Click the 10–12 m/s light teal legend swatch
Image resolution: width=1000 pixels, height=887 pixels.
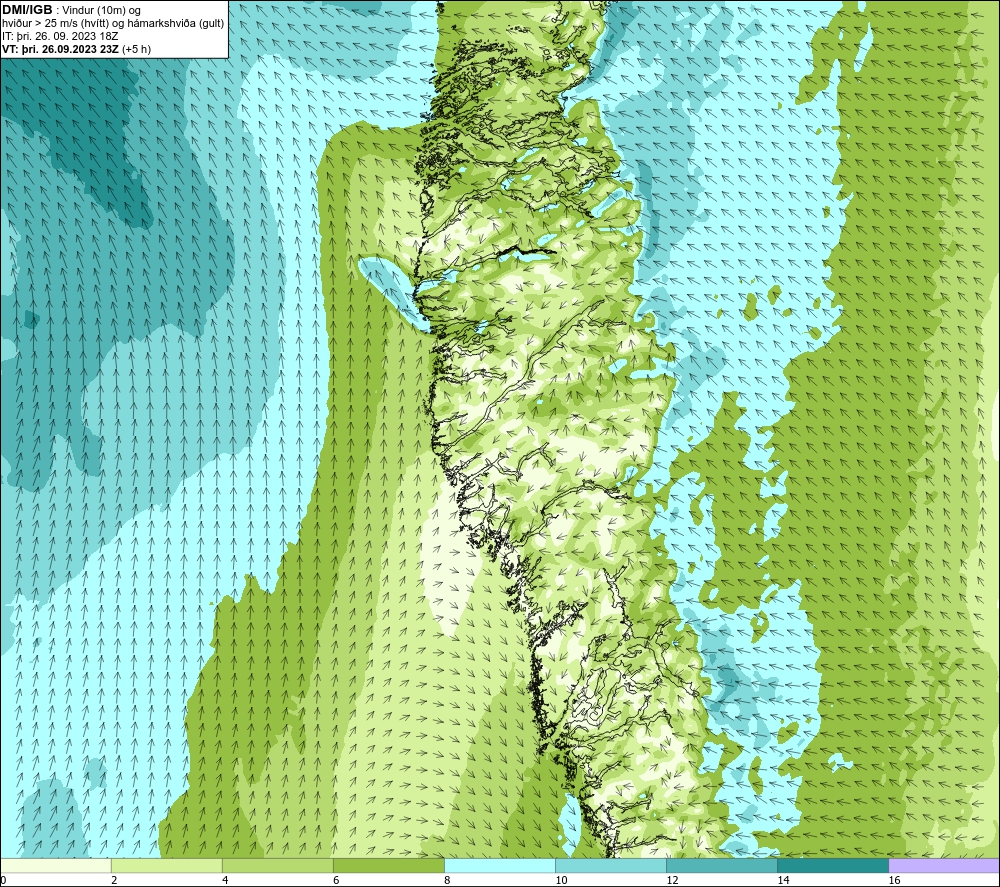tap(610, 866)
